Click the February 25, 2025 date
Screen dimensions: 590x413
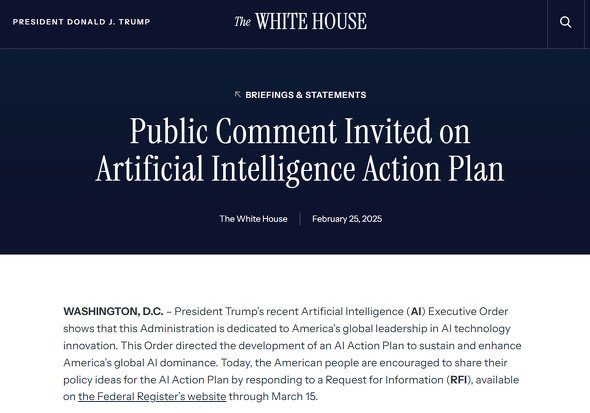[347, 219]
